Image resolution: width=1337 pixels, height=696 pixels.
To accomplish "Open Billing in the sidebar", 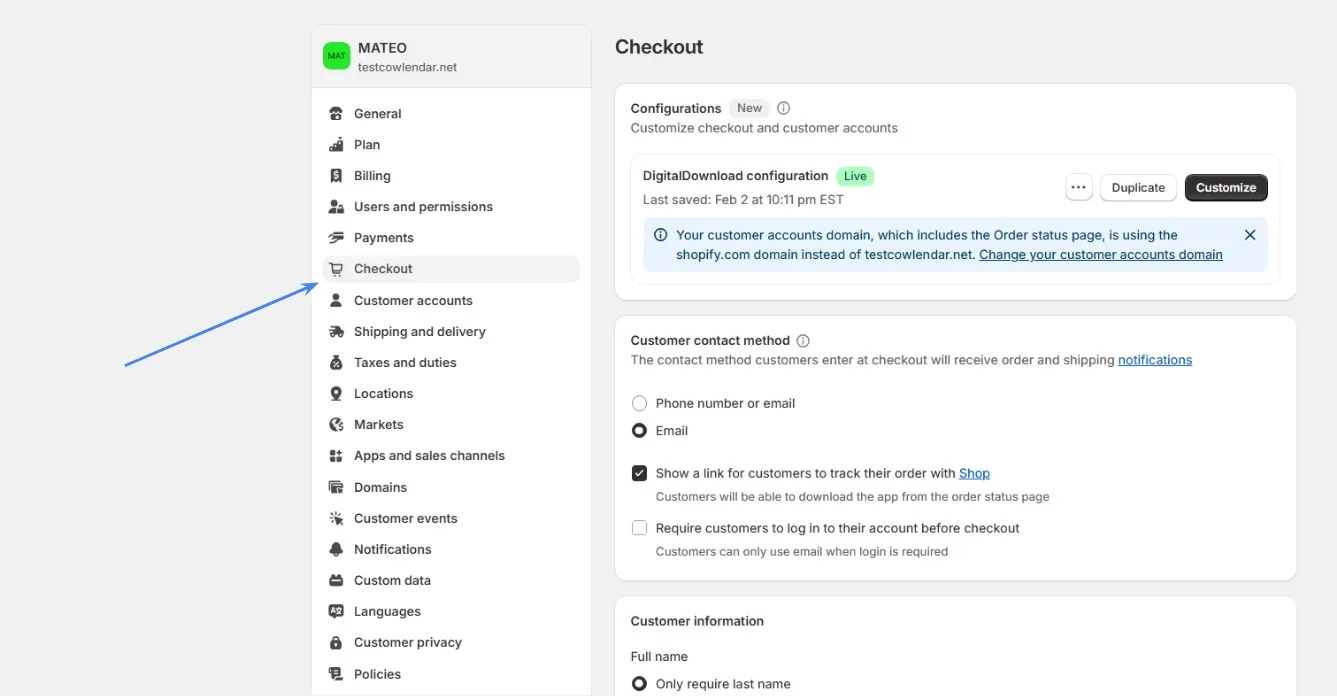I will click(451, 176).
